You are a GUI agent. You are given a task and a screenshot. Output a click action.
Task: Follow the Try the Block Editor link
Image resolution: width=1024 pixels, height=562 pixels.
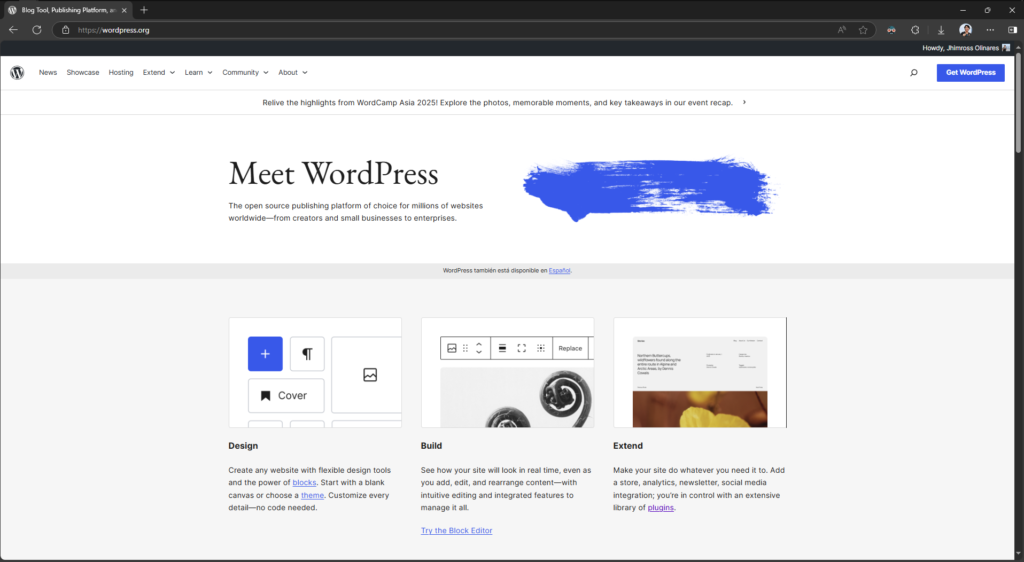pyautogui.click(x=456, y=531)
